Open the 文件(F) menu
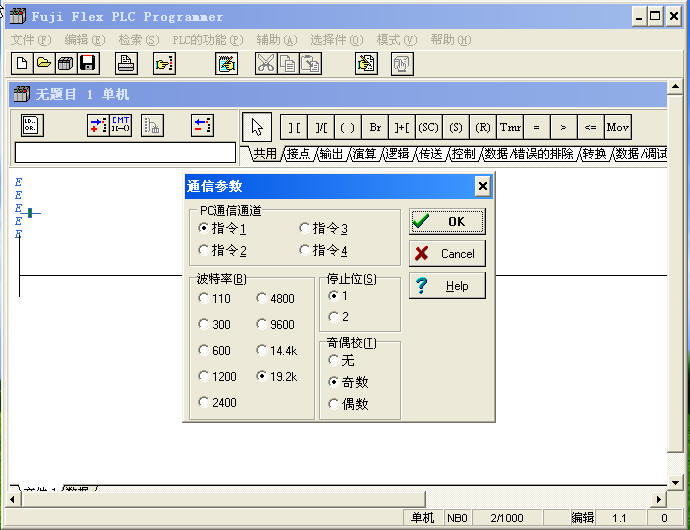 point(30,40)
